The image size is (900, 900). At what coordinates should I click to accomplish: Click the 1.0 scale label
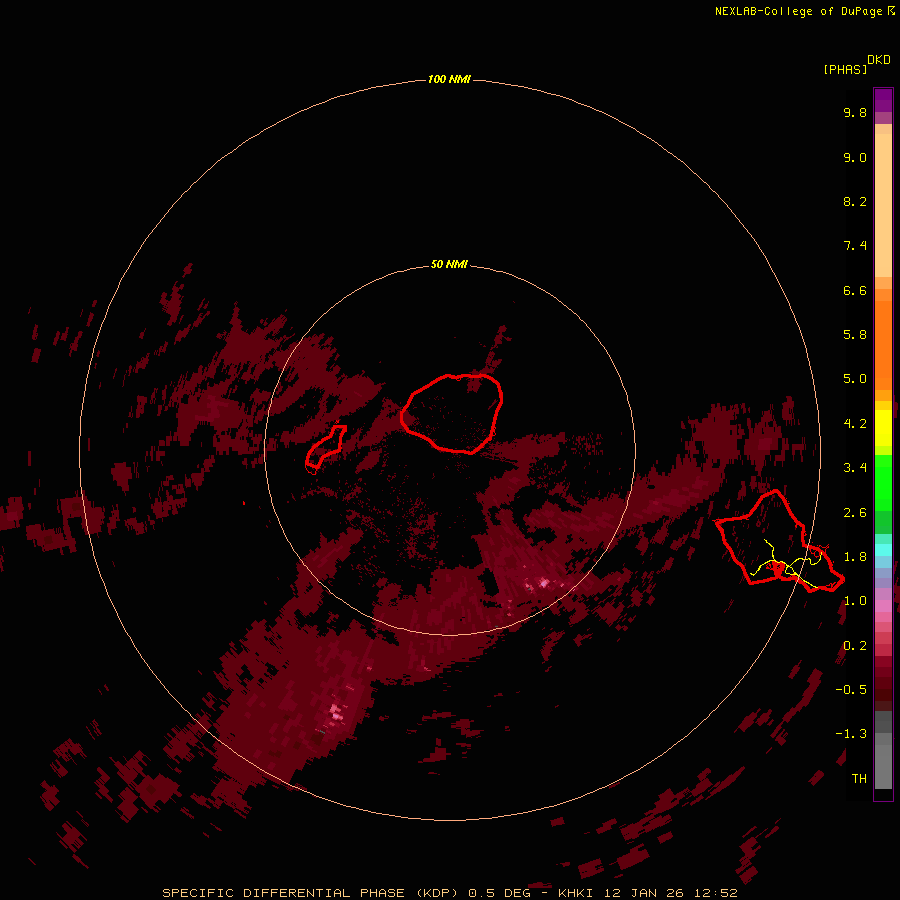(855, 601)
